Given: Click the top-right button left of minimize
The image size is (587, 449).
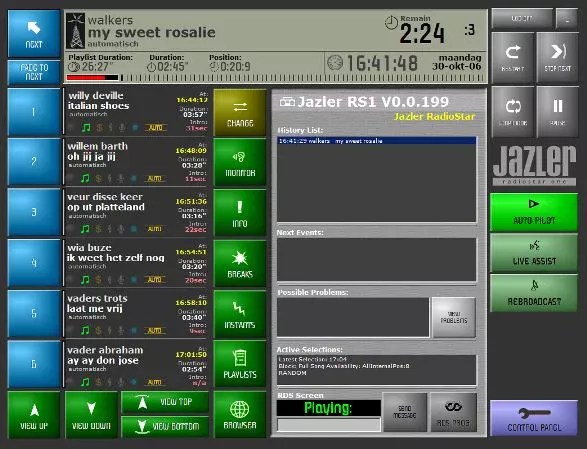Looking at the screenshot, I should tap(522, 19).
